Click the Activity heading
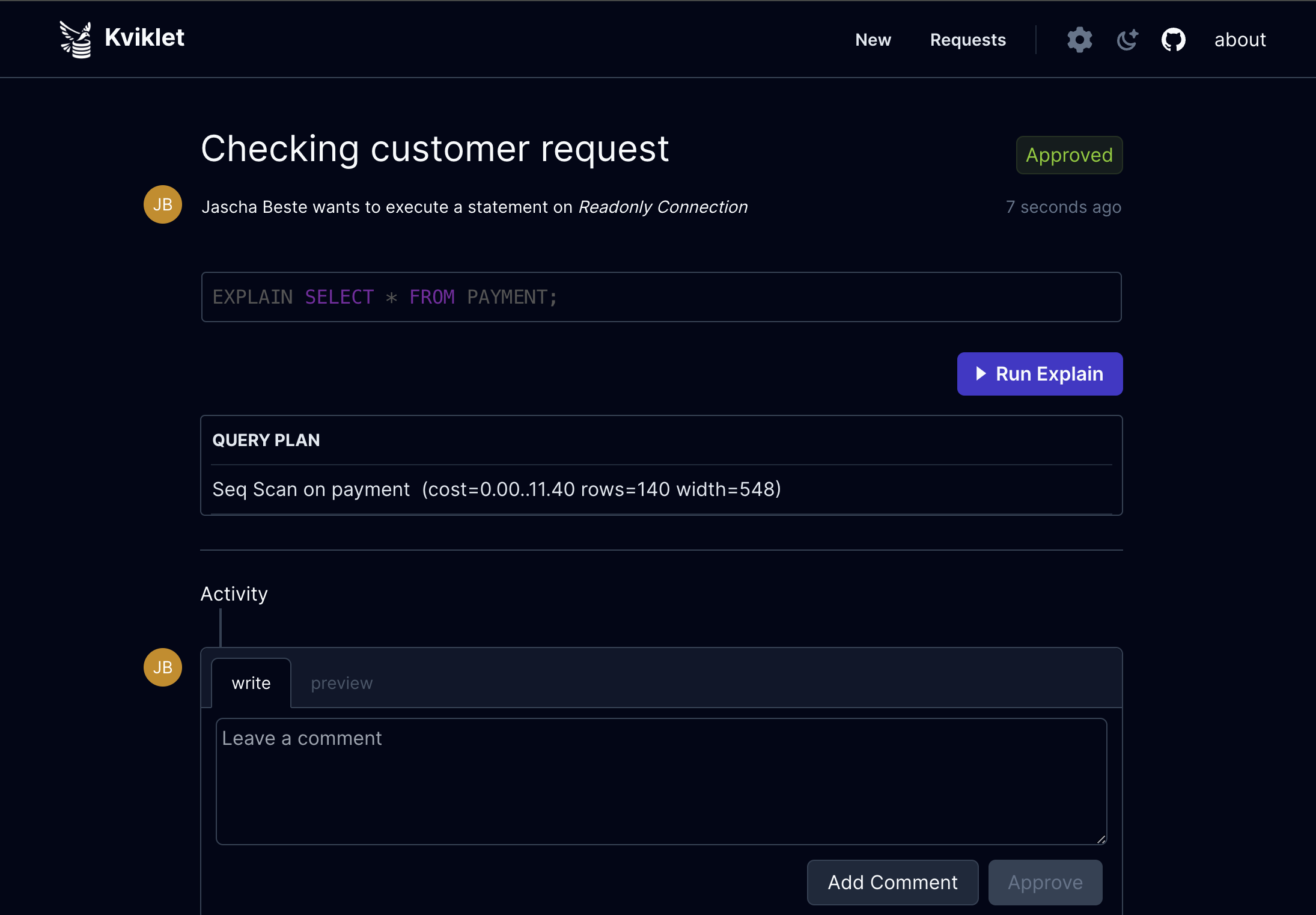 pyautogui.click(x=234, y=593)
